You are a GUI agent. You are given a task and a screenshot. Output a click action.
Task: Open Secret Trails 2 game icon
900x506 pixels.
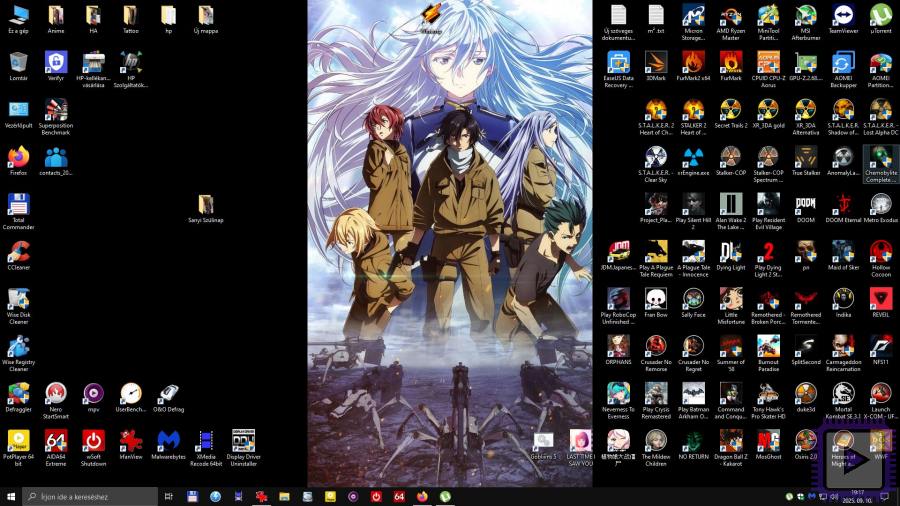pyautogui.click(x=731, y=114)
